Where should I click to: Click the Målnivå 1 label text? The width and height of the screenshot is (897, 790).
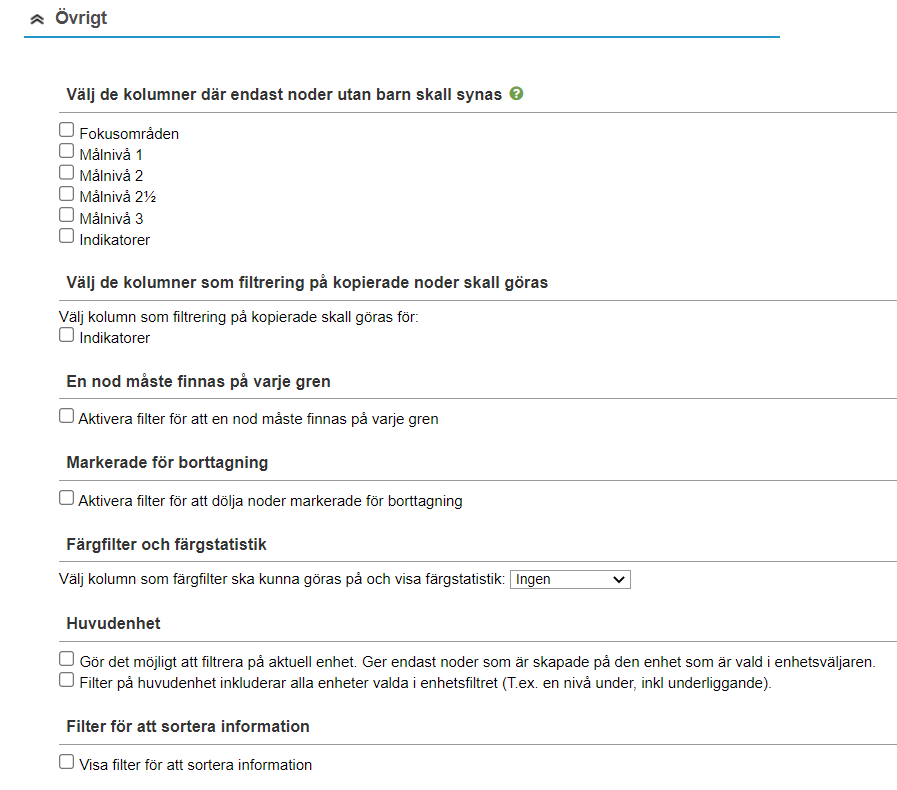pyautogui.click(x=111, y=154)
